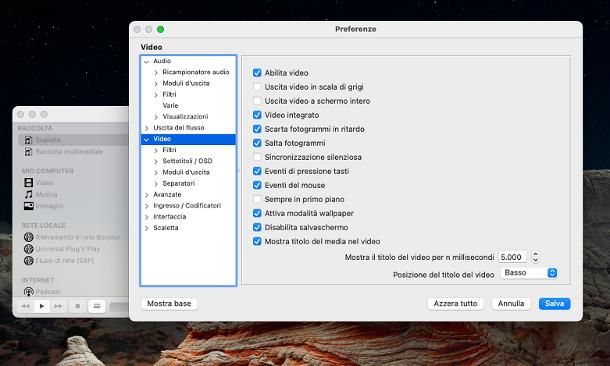
Task: Click the Raccolta multimediale icon in VLC sidebar
Action: click(x=28, y=152)
